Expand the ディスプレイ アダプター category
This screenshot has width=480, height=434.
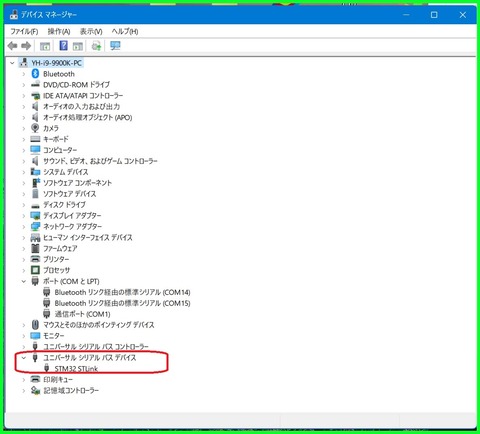click(x=24, y=216)
